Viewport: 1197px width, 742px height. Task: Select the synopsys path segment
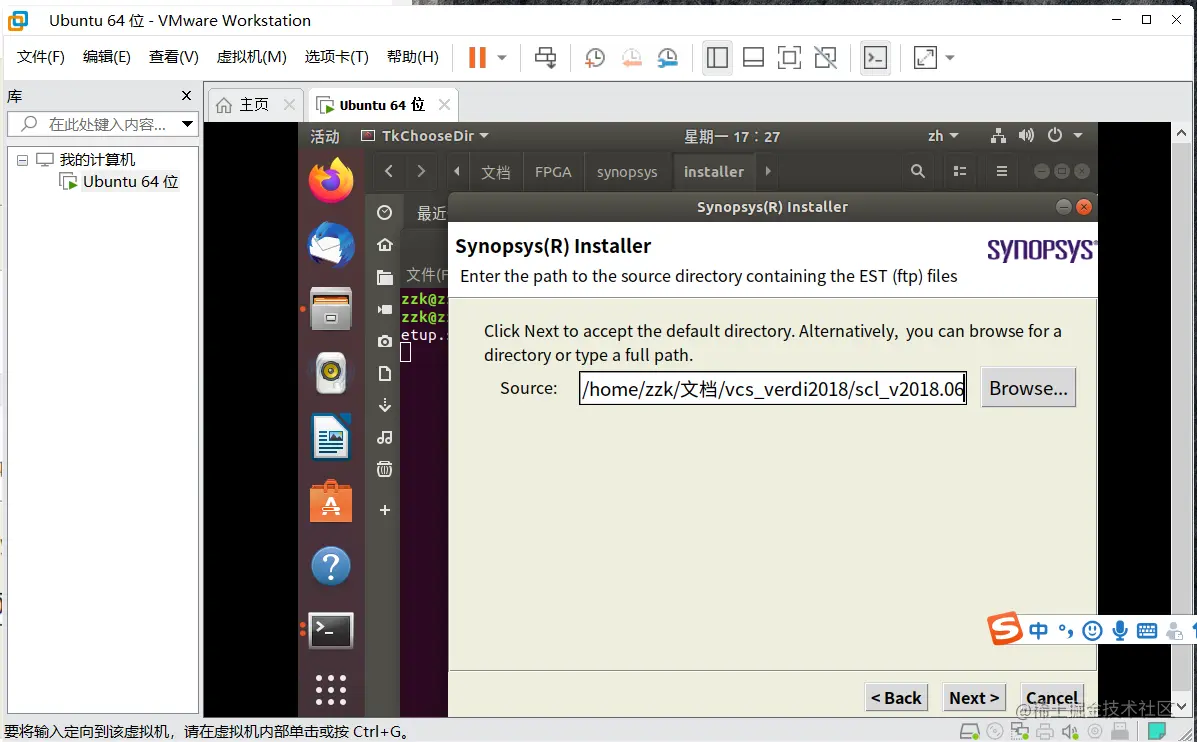click(x=627, y=172)
